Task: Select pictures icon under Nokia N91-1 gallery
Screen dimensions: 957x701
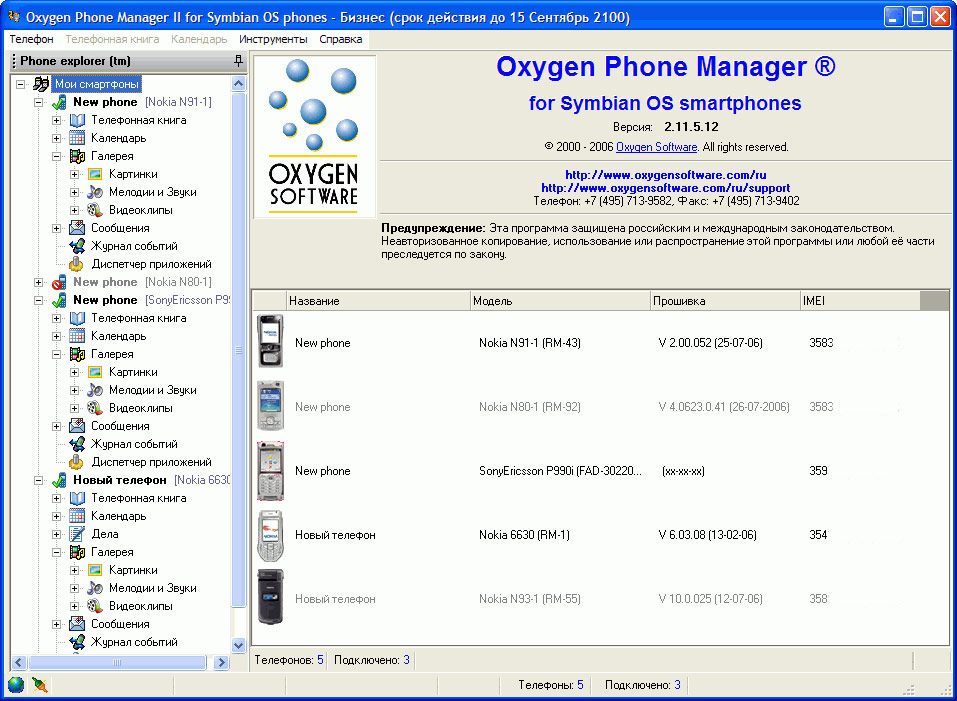Action: pyautogui.click(x=95, y=174)
